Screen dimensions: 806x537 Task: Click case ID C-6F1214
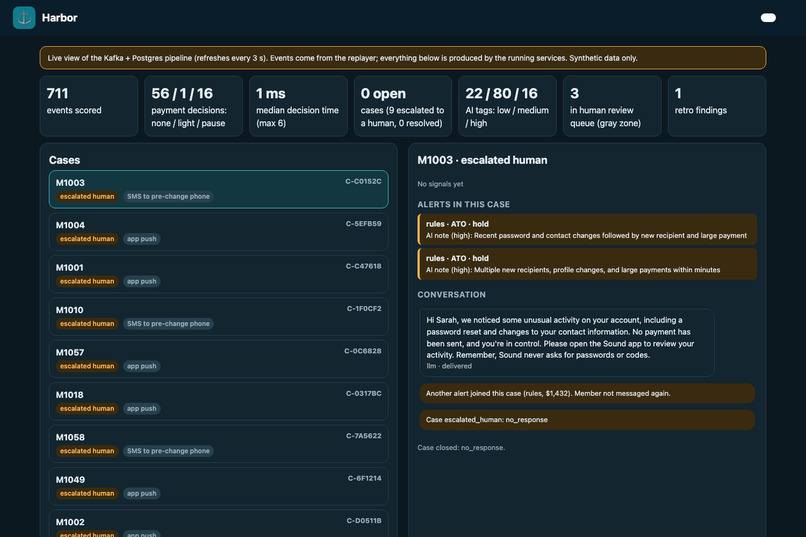[364, 478]
